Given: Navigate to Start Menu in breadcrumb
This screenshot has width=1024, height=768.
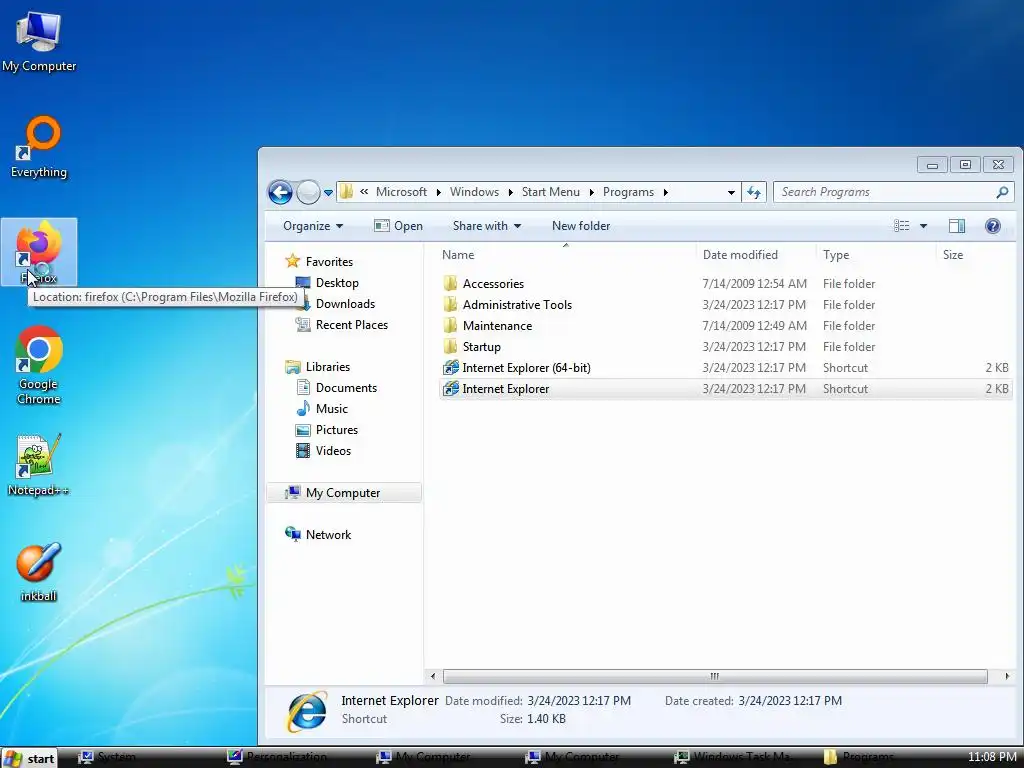Looking at the screenshot, I should point(551,192).
